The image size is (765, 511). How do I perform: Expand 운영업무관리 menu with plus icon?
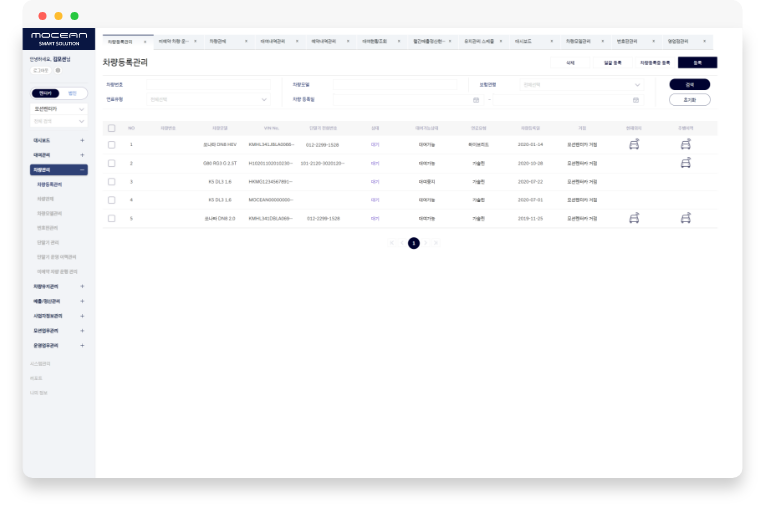coord(82,346)
